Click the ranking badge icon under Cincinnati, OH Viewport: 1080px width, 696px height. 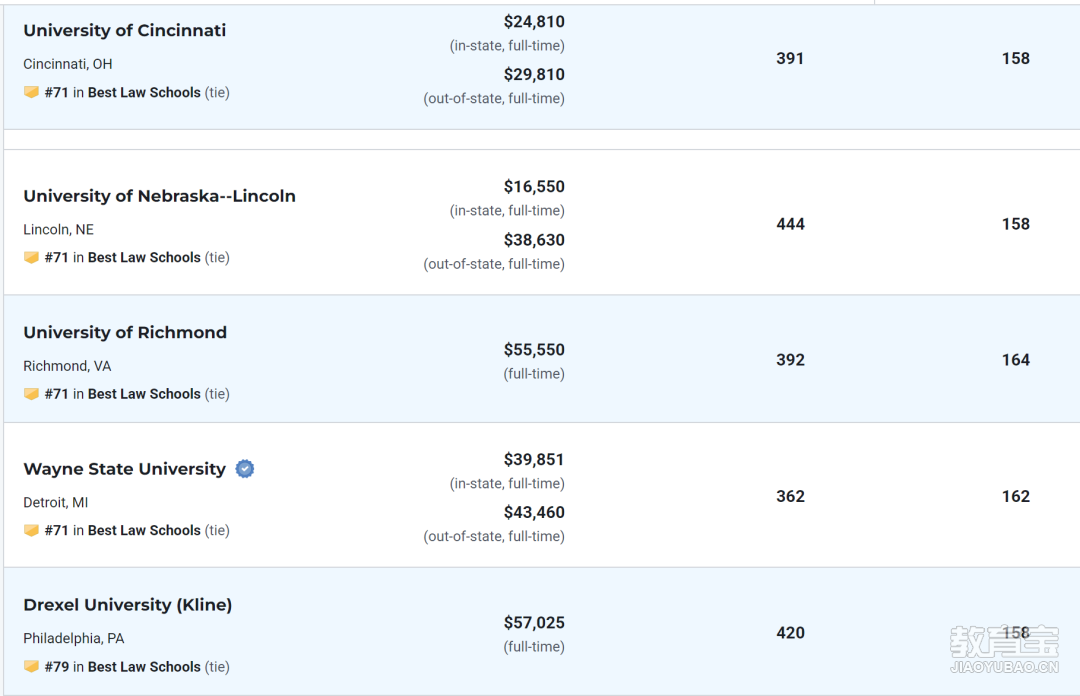(x=31, y=92)
